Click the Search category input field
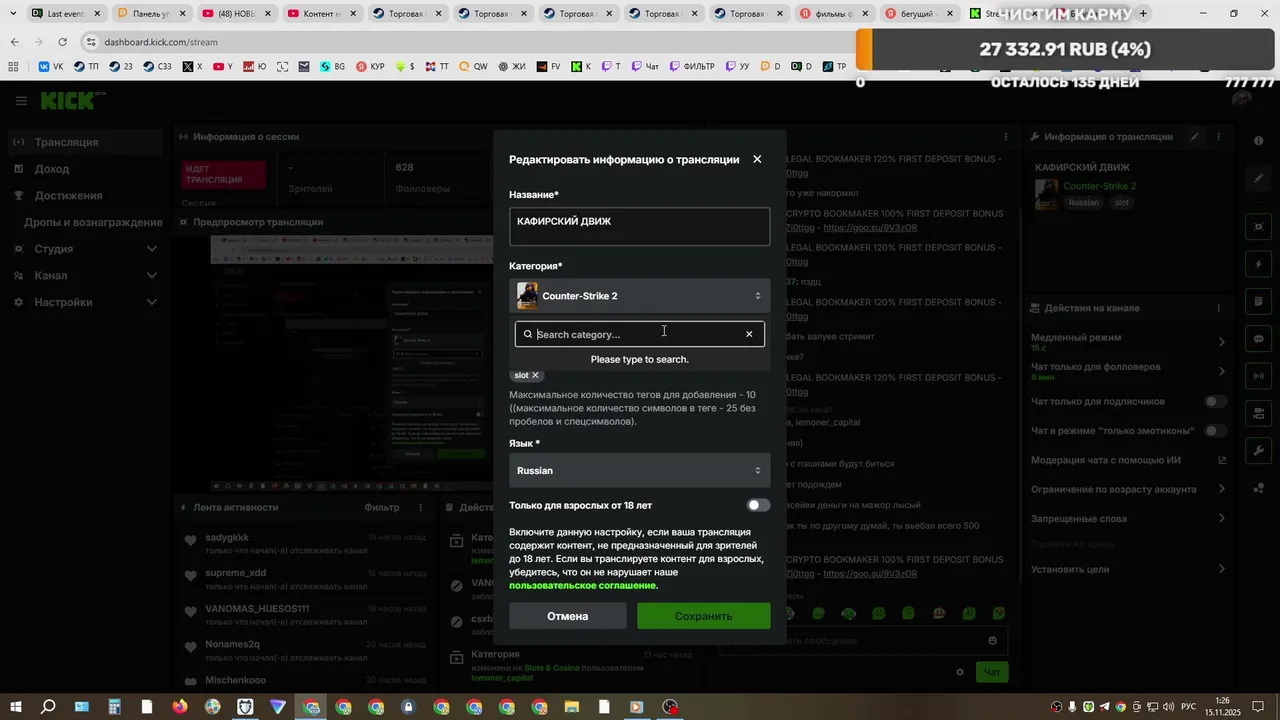The image size is (1280, 720). (x=640, y=334)
